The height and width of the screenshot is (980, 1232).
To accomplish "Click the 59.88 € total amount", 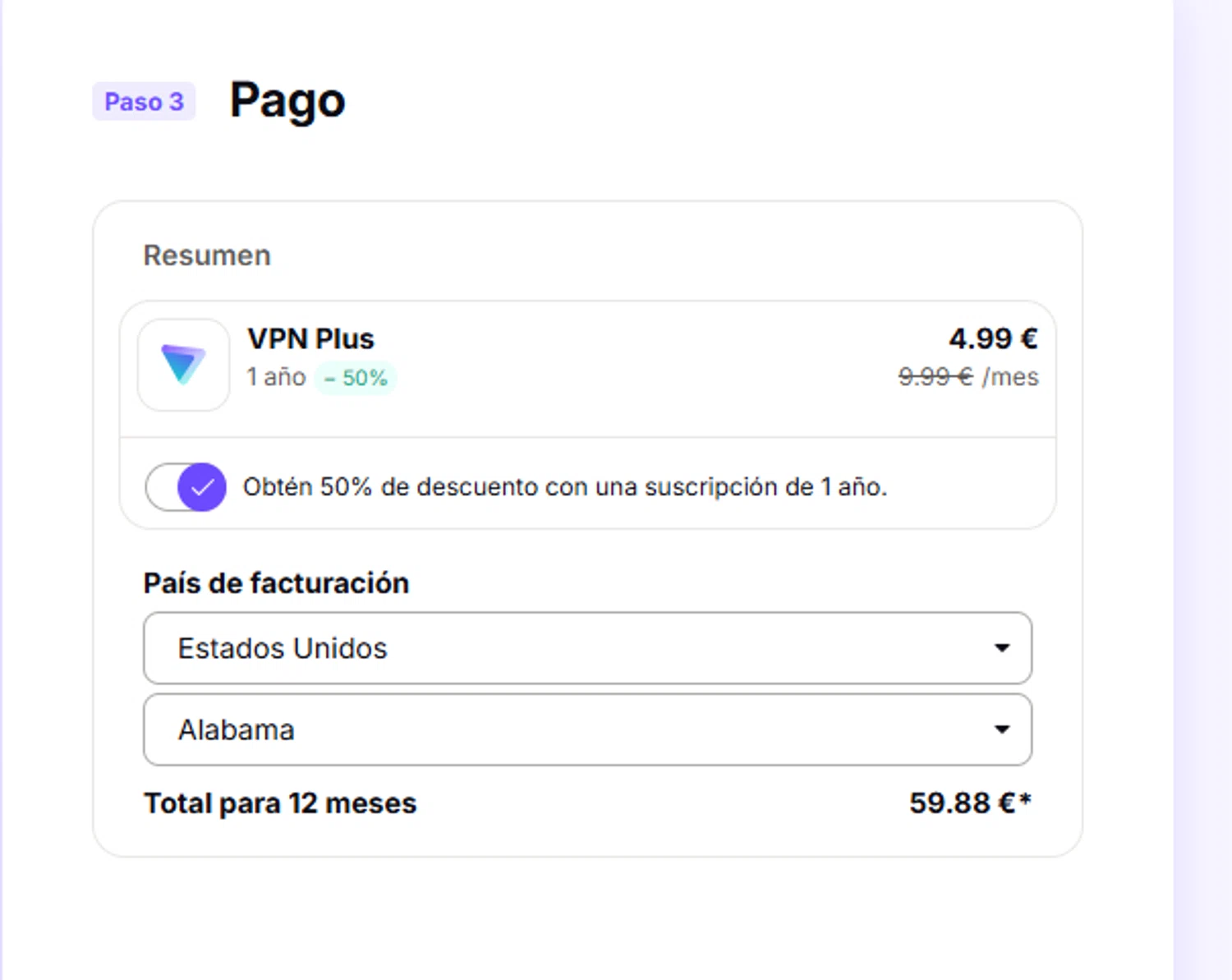I will pos(962,803).
